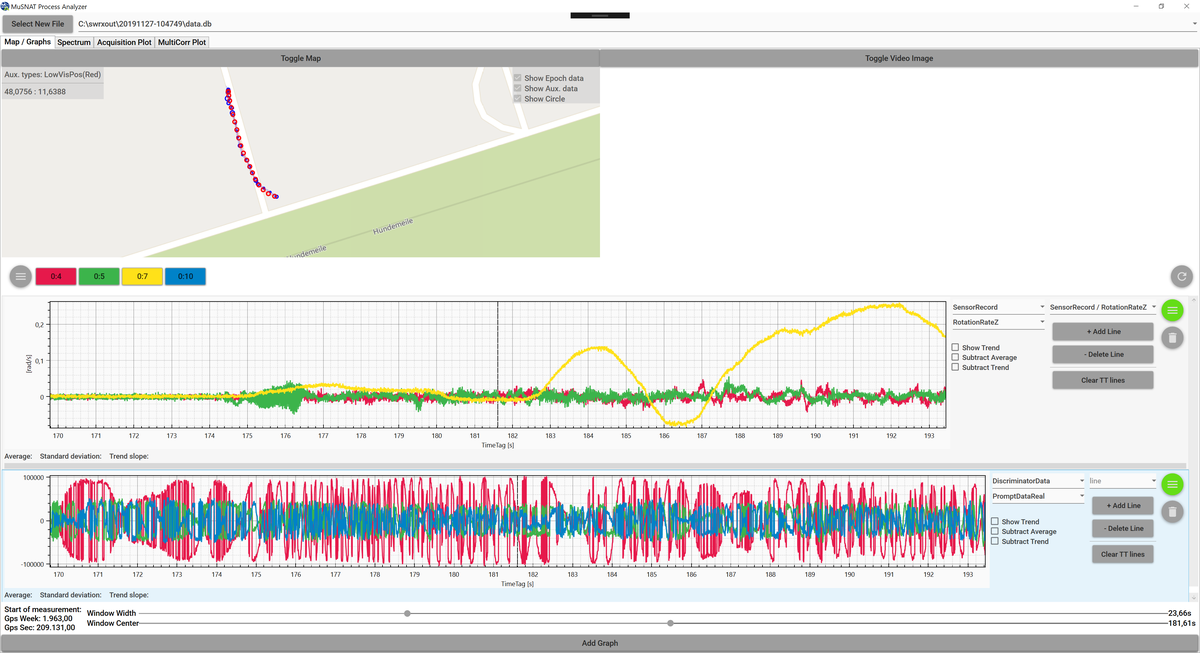Viewport: 1200px width, 653px height.
Task: Click the Toggle Video Image header bar
Action: [898, 58]
